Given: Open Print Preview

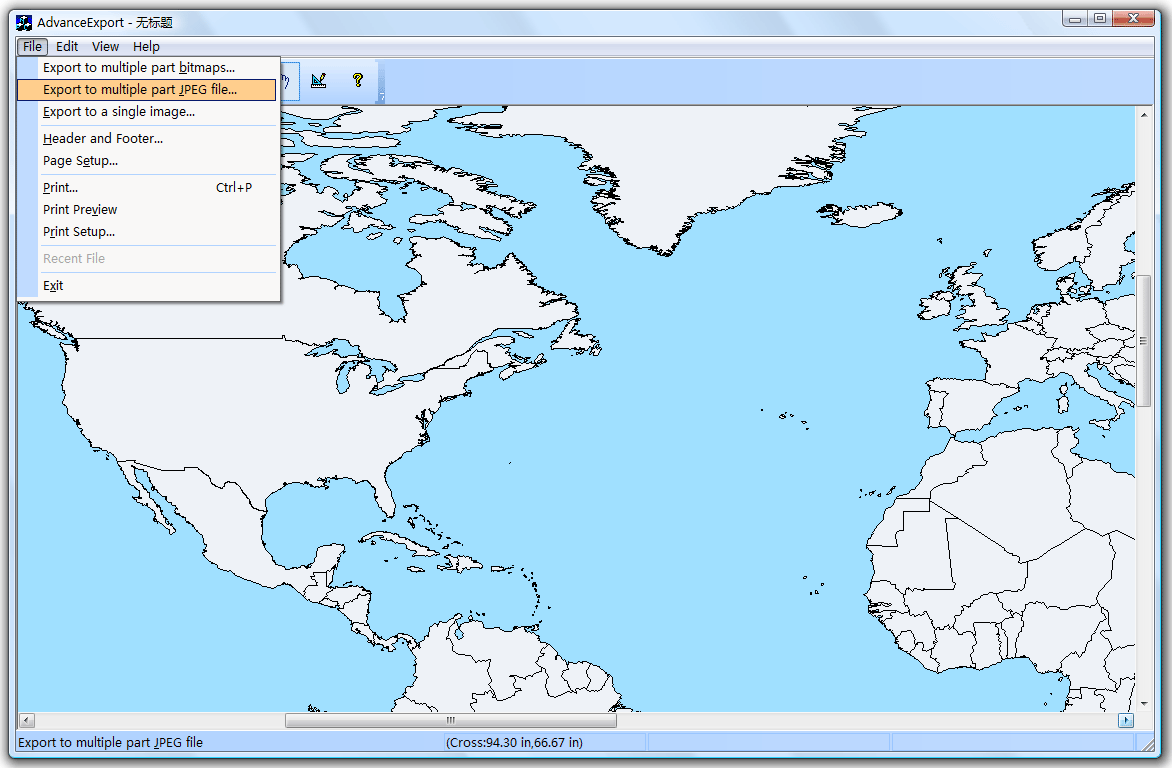Looking at the screenshot, I should (80, 209).
